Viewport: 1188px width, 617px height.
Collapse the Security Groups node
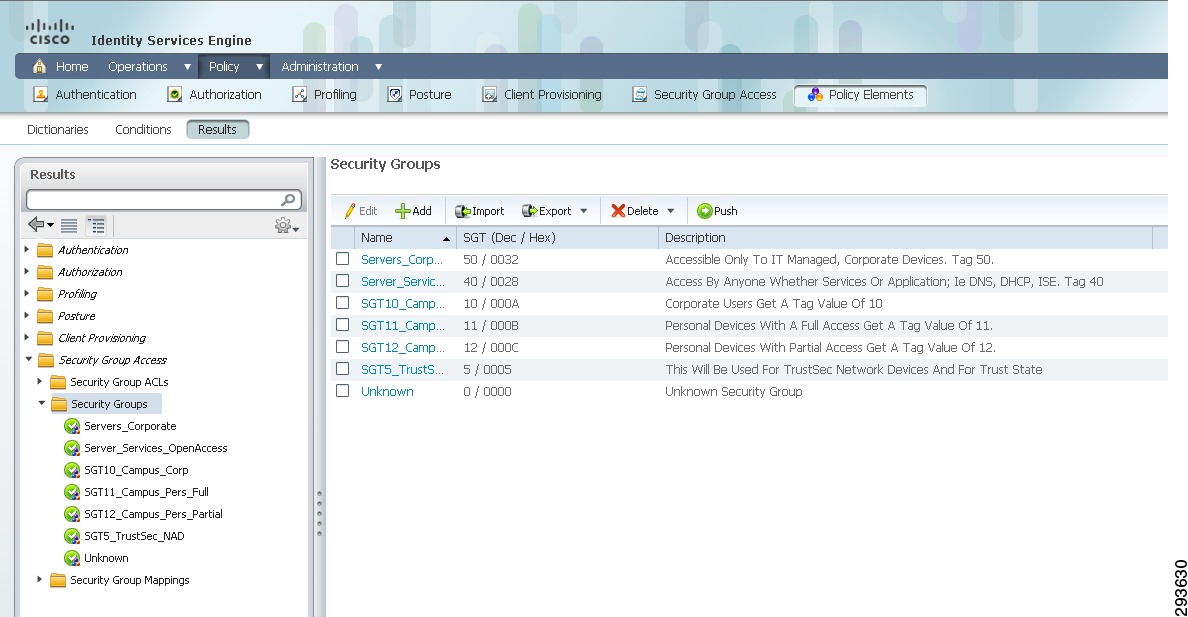click(42, 403)
